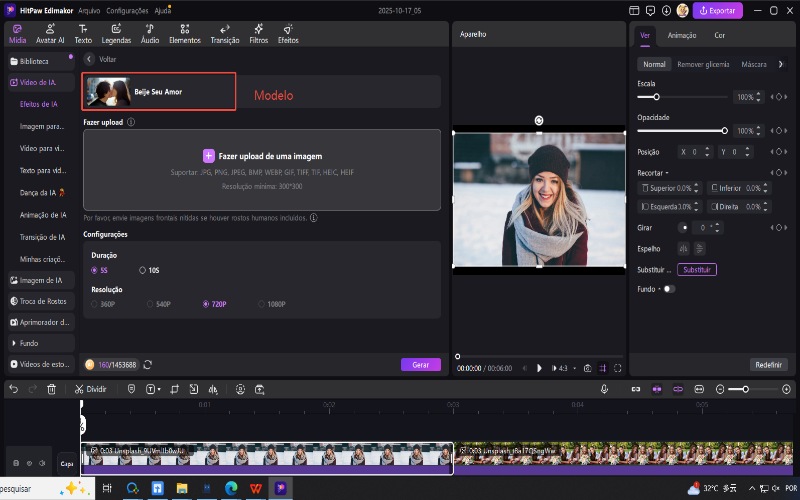Click the microphone record icon

click(x=604, y=389)
